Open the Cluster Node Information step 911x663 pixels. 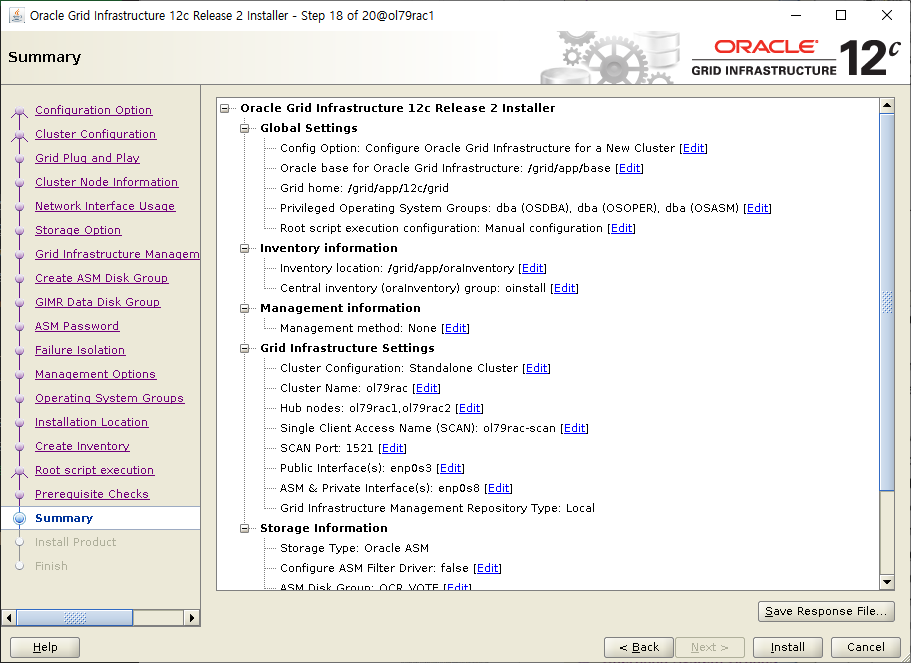106,182
